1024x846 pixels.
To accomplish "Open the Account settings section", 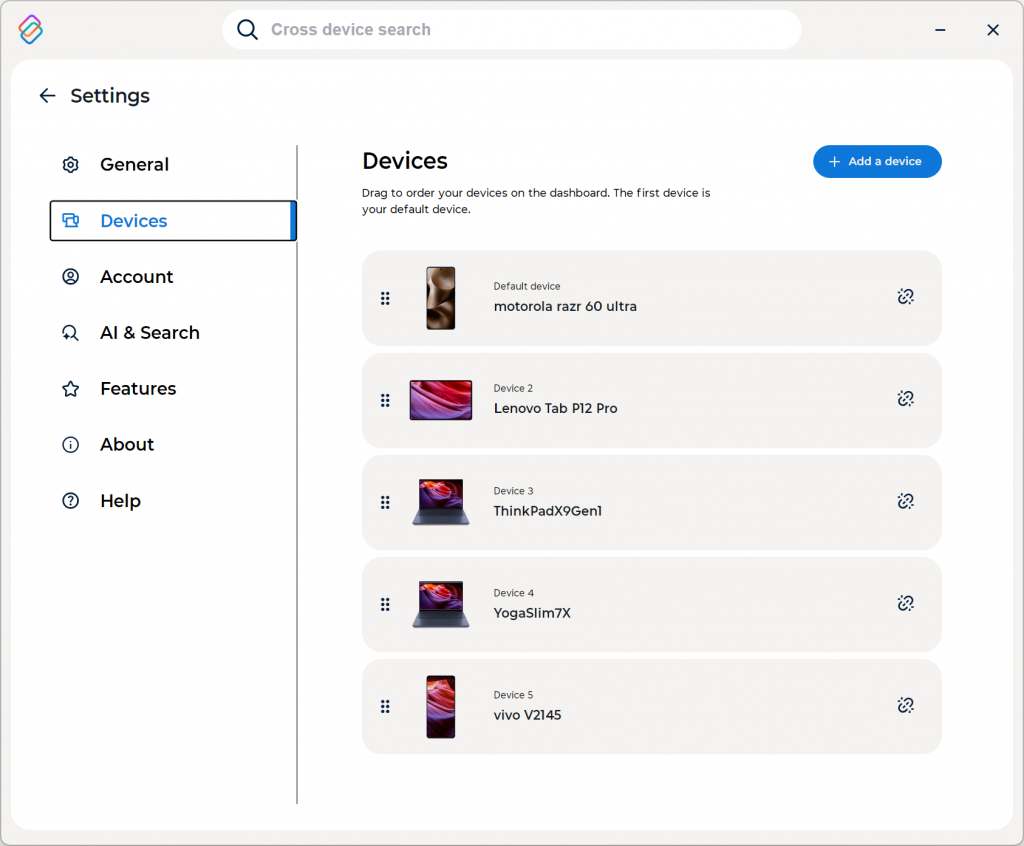I will point(136,277).
